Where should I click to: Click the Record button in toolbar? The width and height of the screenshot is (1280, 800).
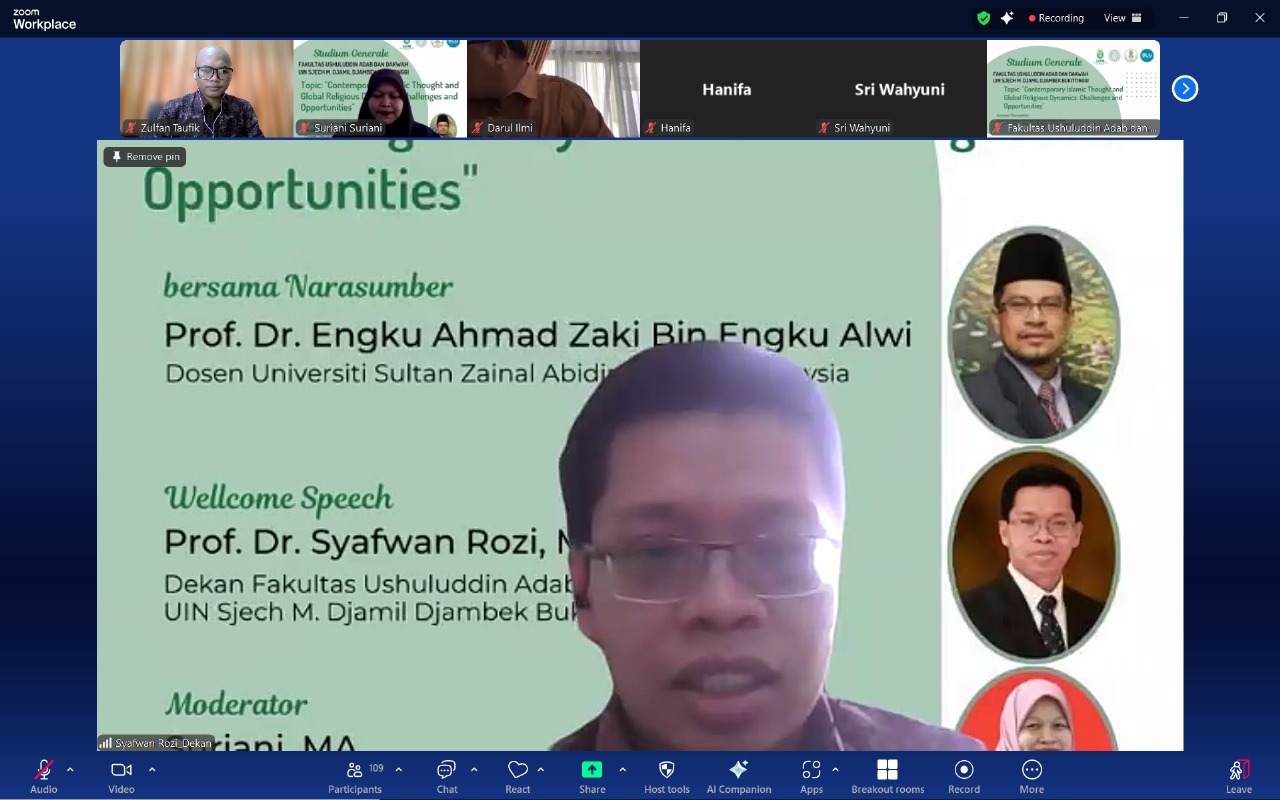click(x=964, y=776)
